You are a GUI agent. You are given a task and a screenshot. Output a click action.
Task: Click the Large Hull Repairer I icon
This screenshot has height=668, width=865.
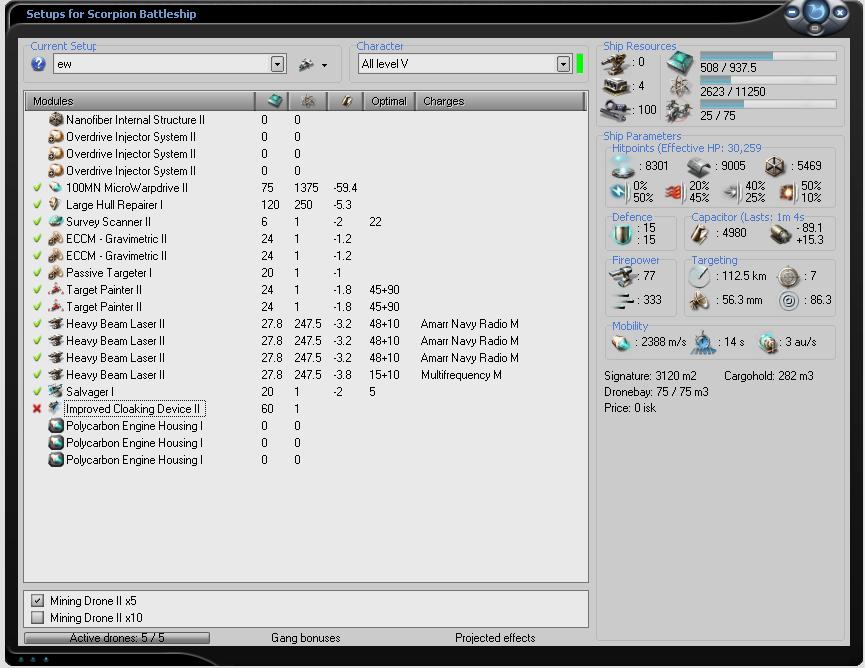[x=54, y=205]
